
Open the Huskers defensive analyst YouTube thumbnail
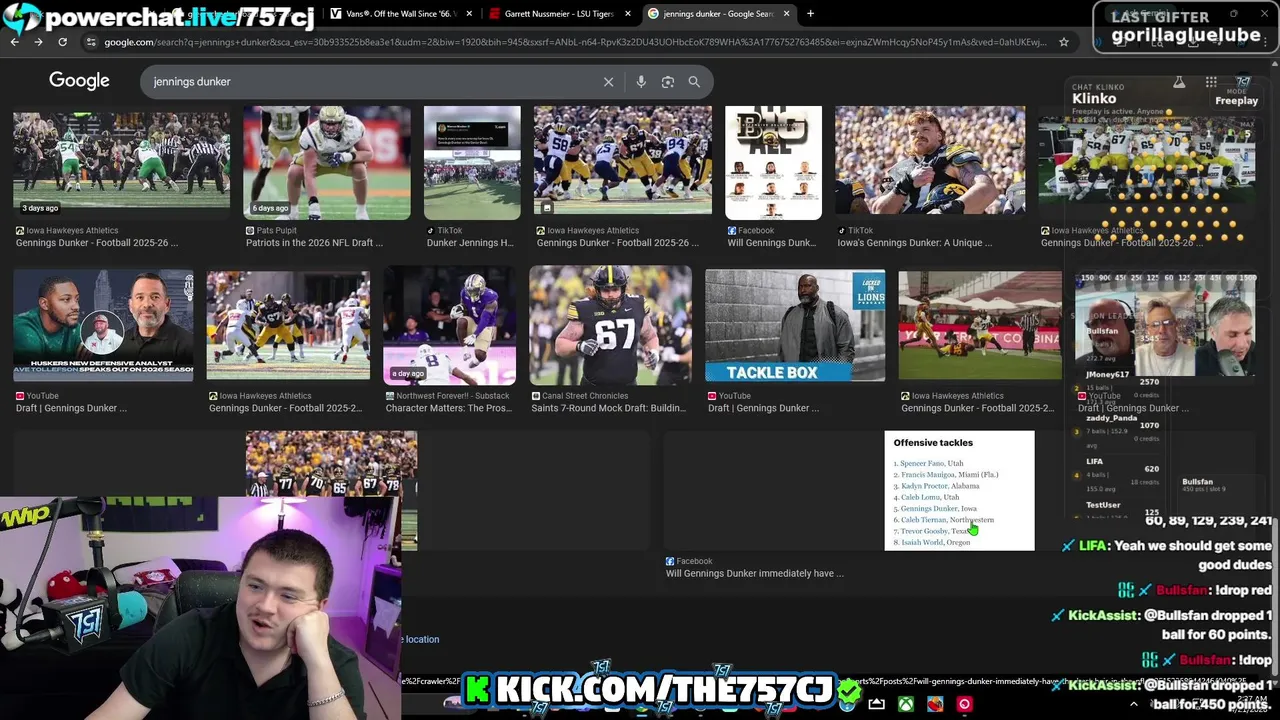[103, 326]
